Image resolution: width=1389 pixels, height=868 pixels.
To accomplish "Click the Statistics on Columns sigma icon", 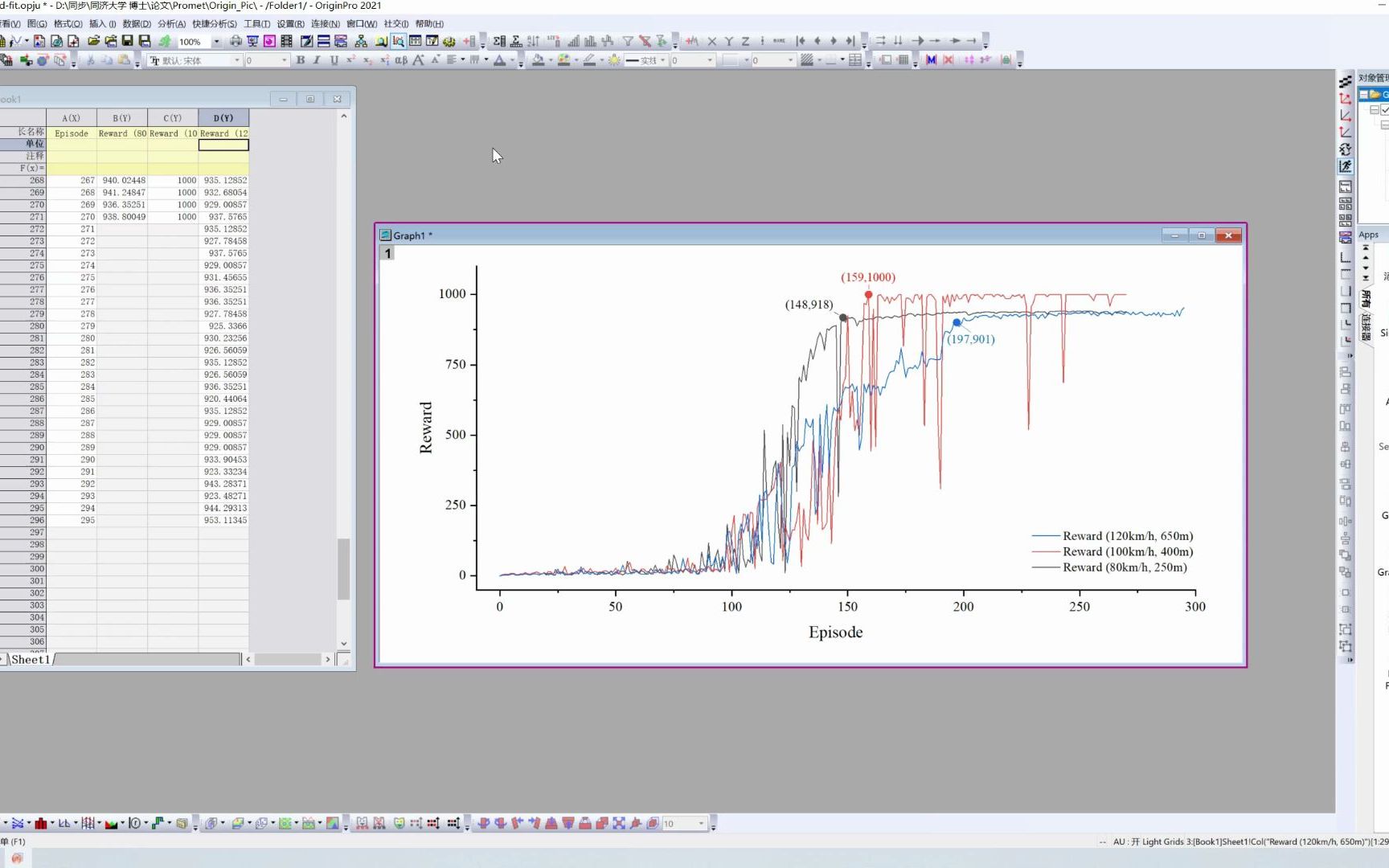I will click(499, 41).
